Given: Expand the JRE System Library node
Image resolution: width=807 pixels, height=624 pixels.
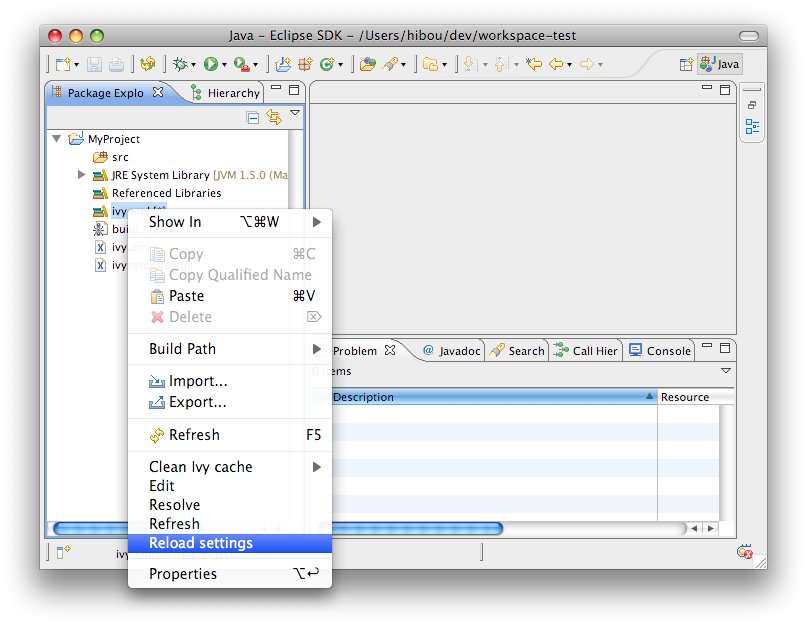Looking at the screenshot, I should pos(82,175).
